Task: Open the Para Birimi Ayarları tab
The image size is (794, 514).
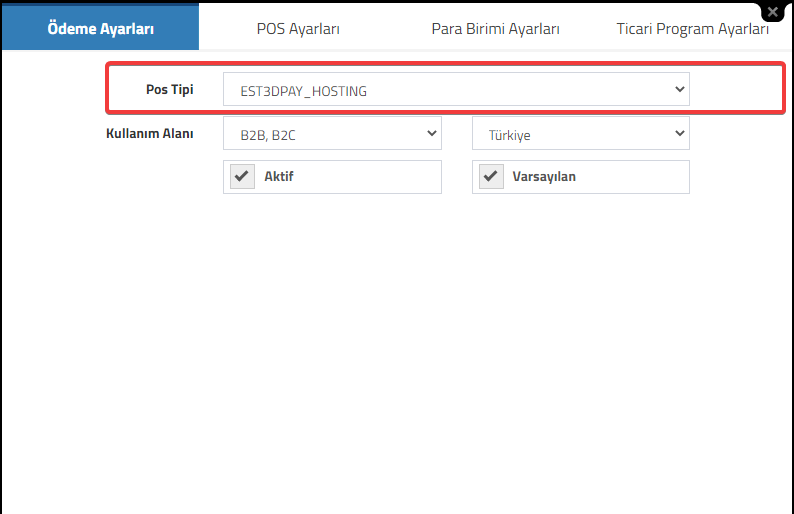Action: click(495, 28)
